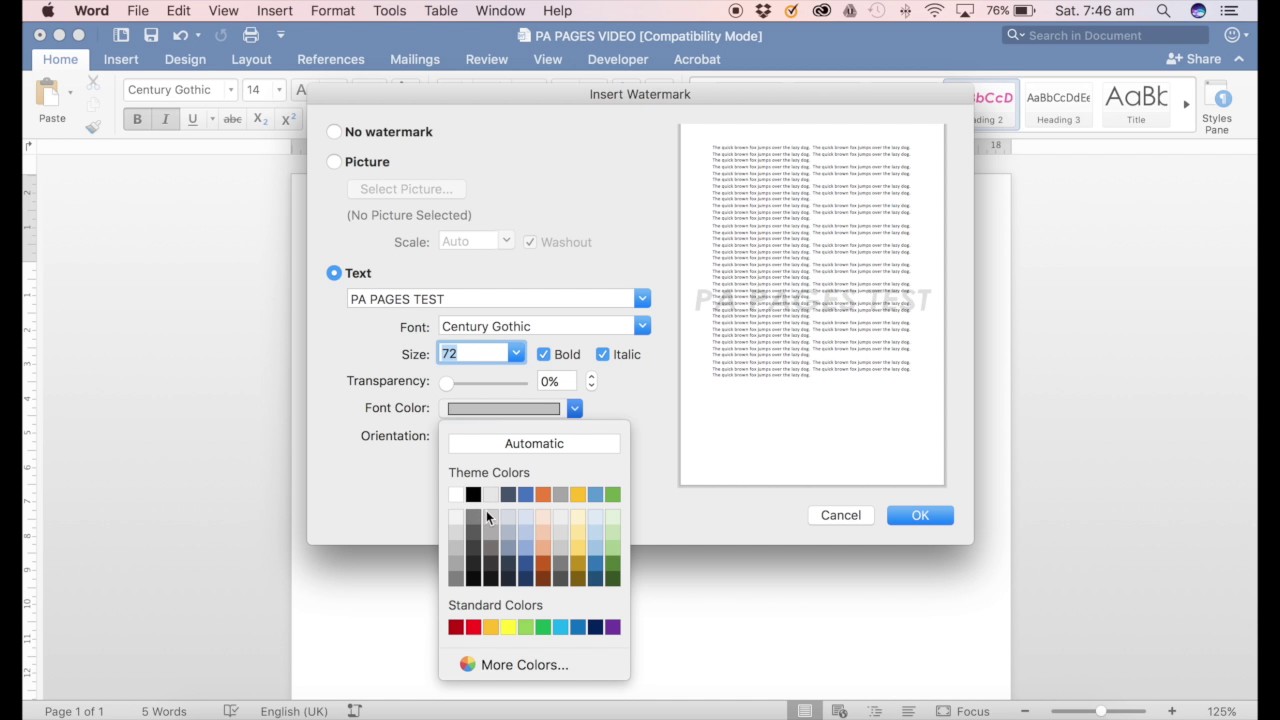The width and height of the screenshot is (1280, 720).
Task: Open ribbon font size 14 dropdown
Action: tap(279, 90)
